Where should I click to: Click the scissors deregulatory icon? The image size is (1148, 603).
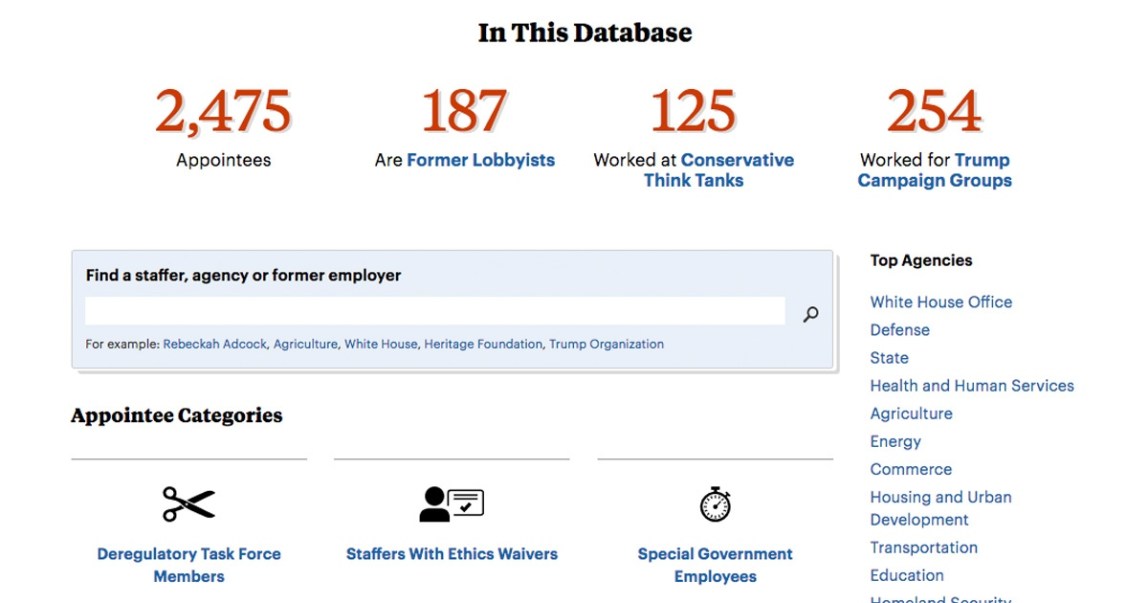pos(189,504)
